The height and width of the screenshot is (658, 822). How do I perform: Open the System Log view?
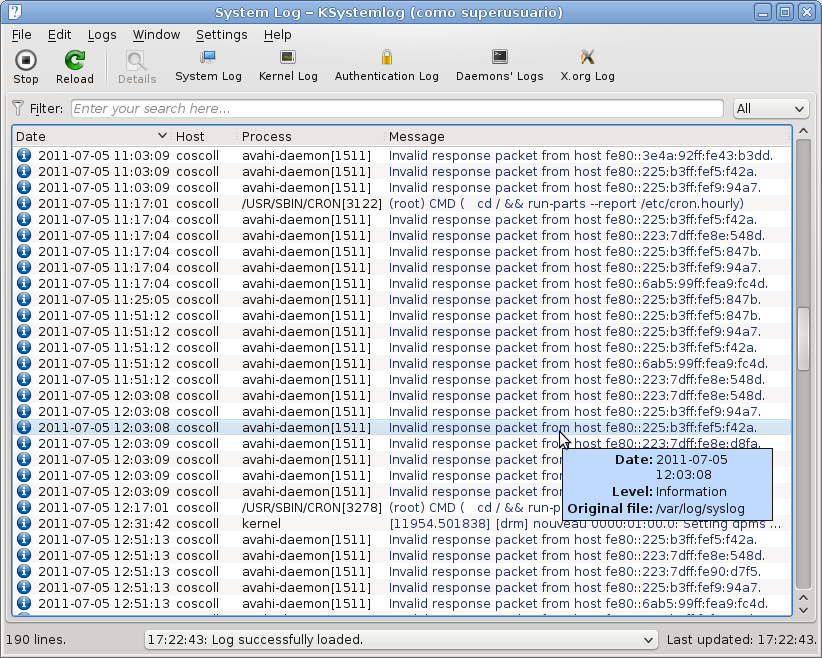coord(208,58)
